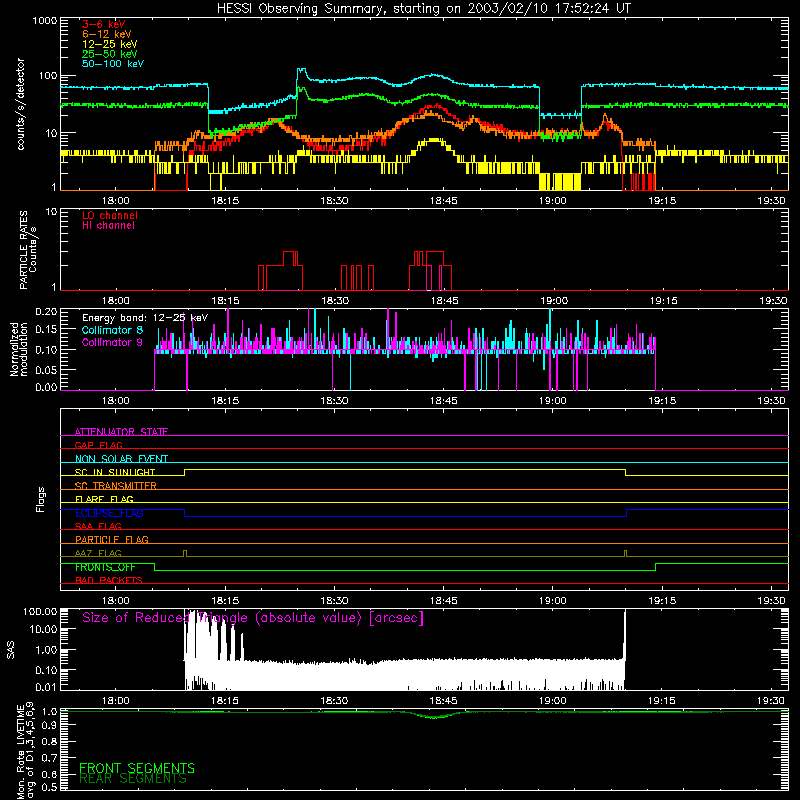800x800 pixels.
Task: Click the Normalized modulation axis label
Action: click(19, 349)
